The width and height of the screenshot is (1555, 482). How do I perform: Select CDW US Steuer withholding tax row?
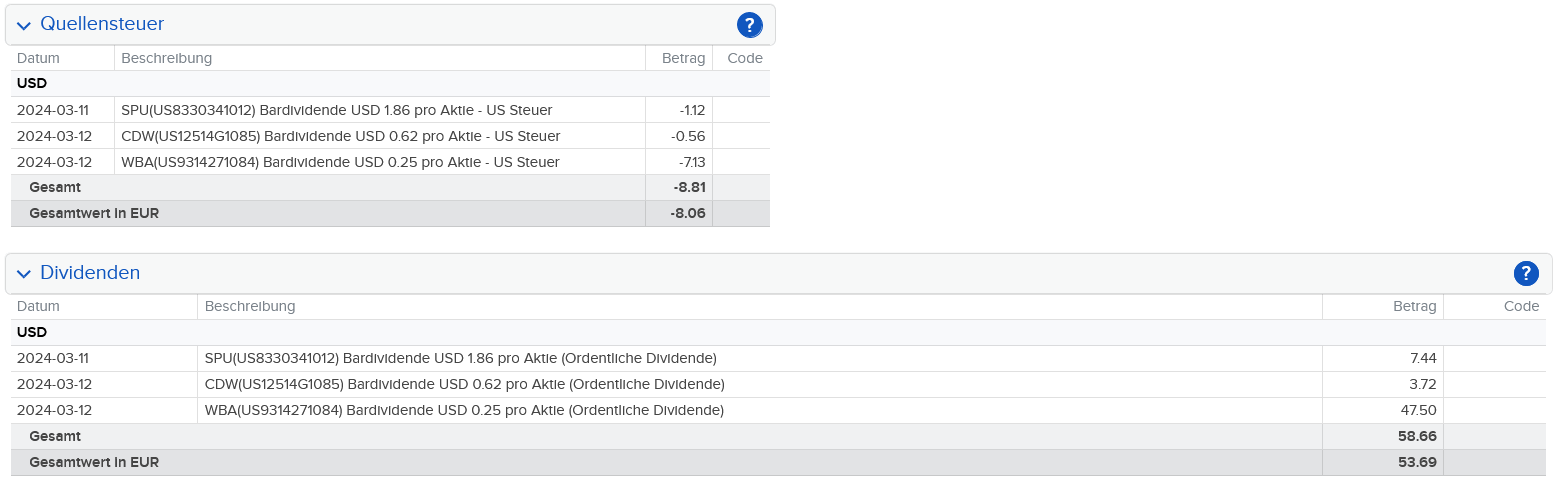click(x=340, y=136)
